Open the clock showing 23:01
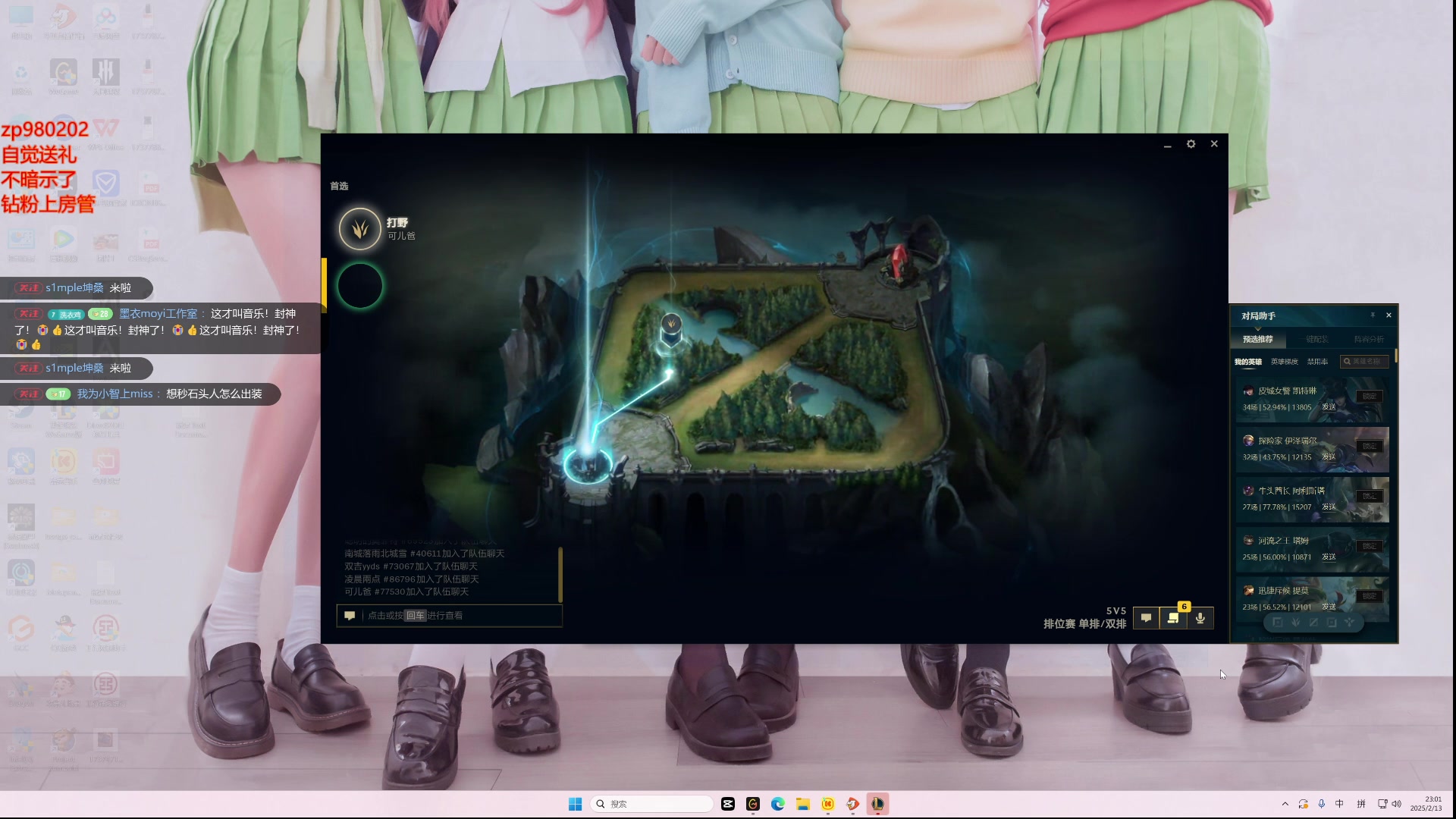 (1426, 804)
